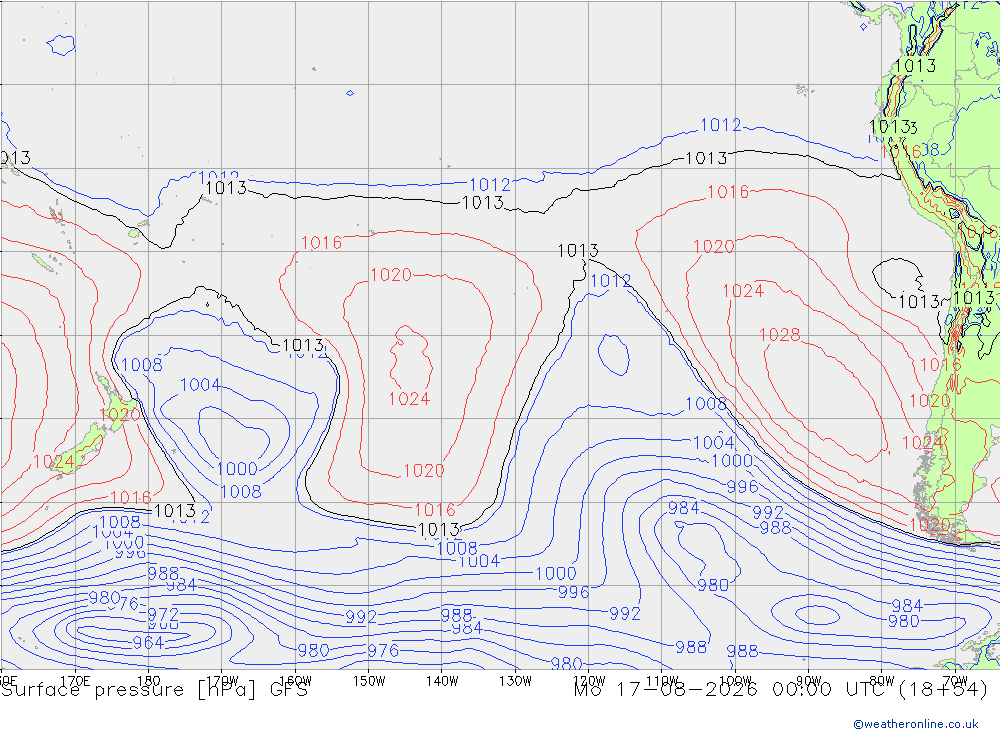Select the 170E longitude label
The height and width of the screenshot is (733, 1000).
pyautogui.click(x=75, y=681)
